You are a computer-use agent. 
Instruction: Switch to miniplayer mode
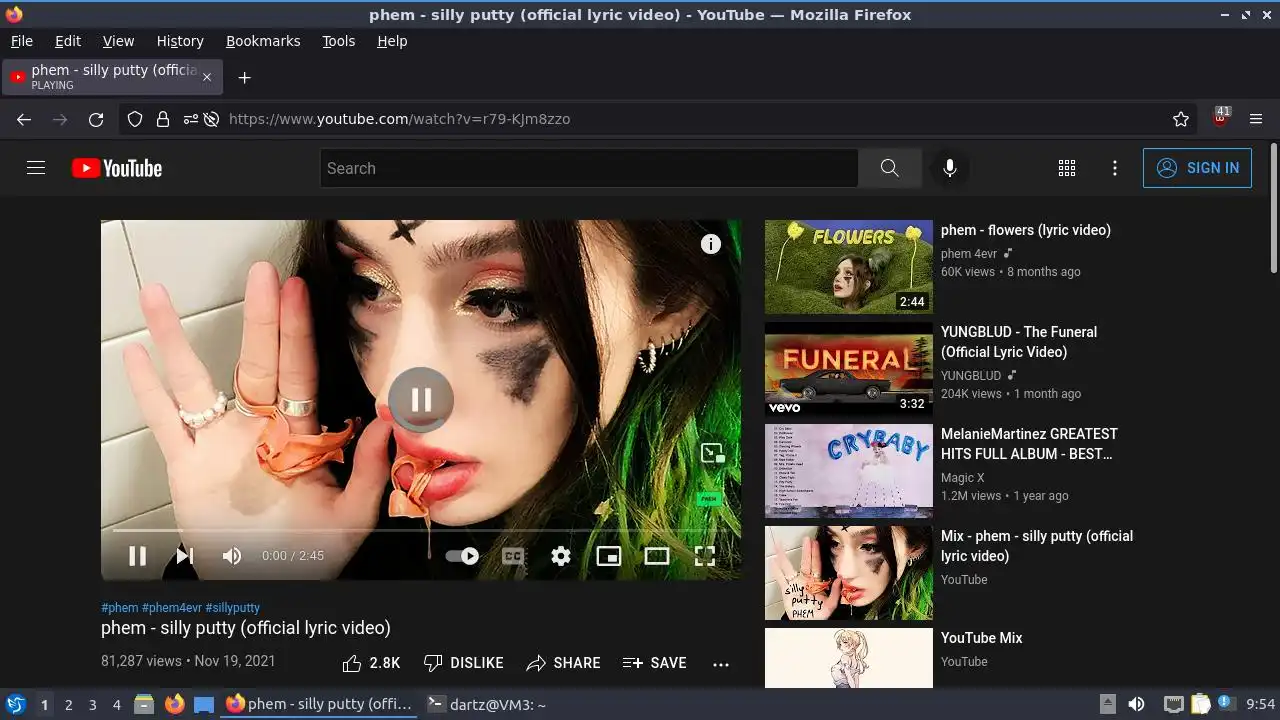609,556
